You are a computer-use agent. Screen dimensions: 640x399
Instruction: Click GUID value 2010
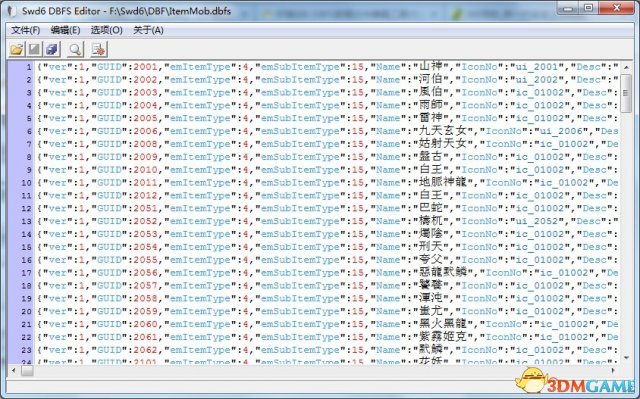(145, 170)
